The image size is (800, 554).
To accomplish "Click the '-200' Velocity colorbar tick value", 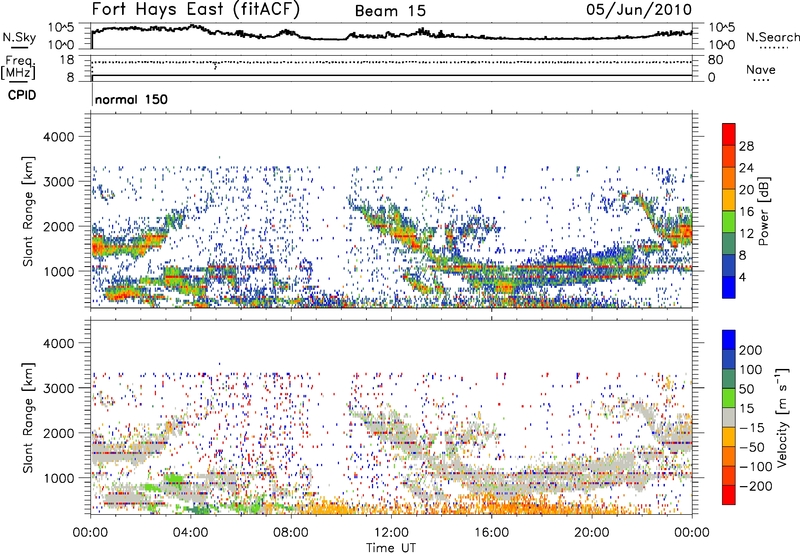I will click(755, 486).
